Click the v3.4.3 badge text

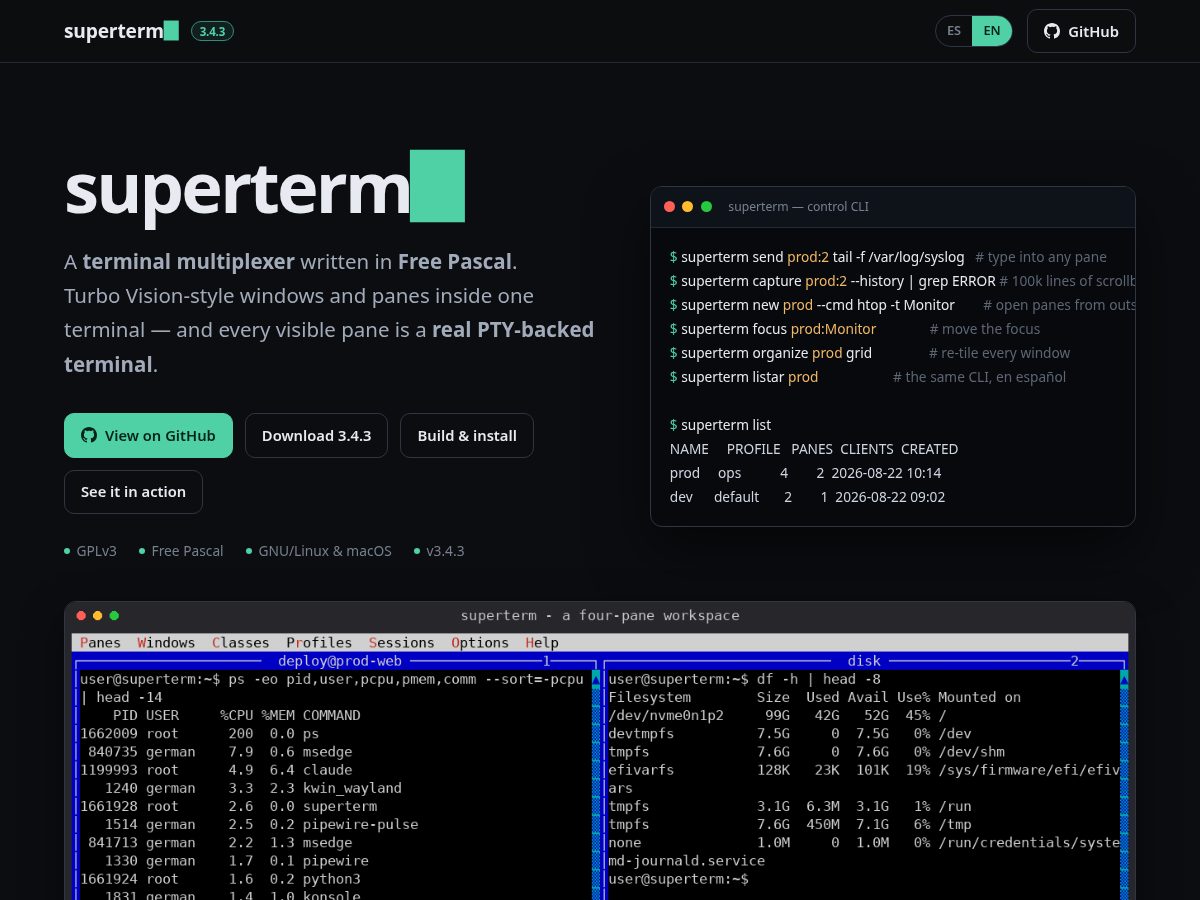click(445, 551)
